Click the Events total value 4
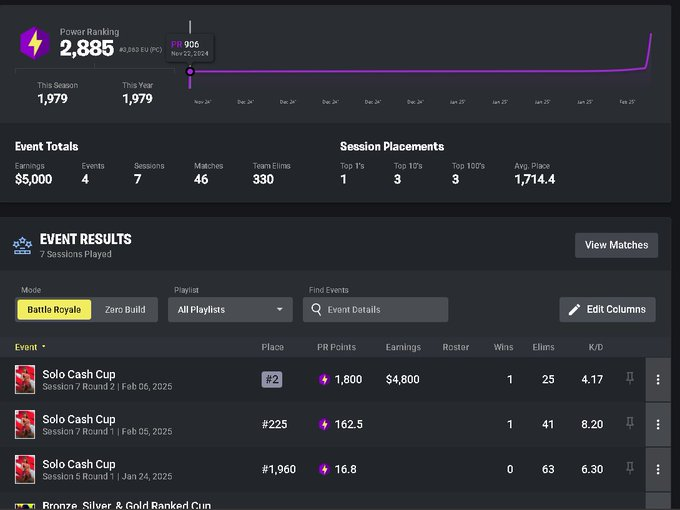Viewport: 680px width, 510px height. click(x=85, y=179)
